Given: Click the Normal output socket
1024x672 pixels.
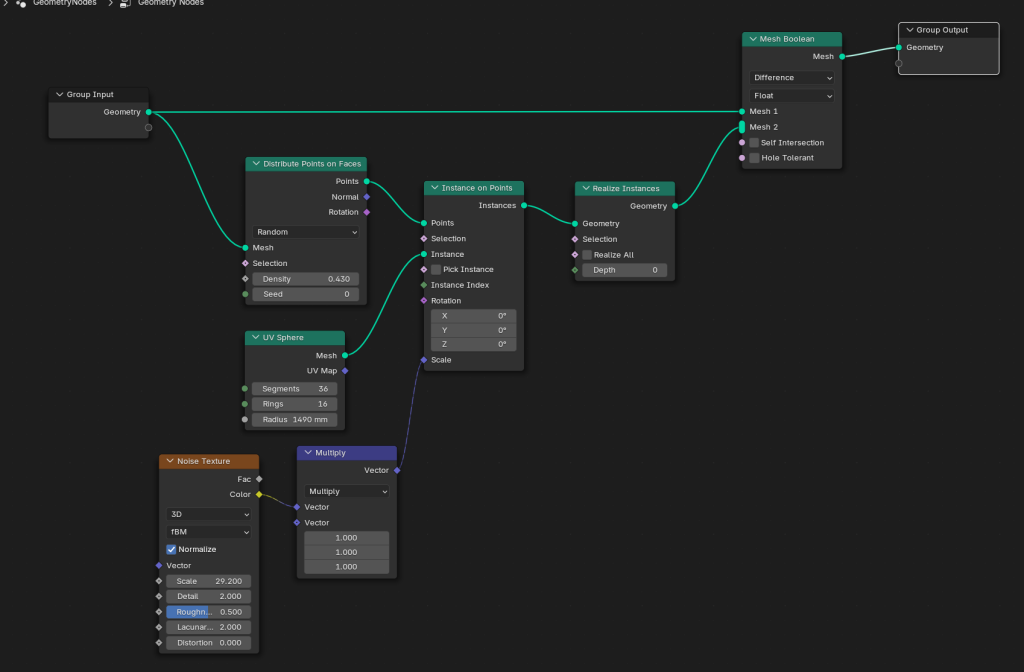Looking at the screenshot, I should [366, 197].
